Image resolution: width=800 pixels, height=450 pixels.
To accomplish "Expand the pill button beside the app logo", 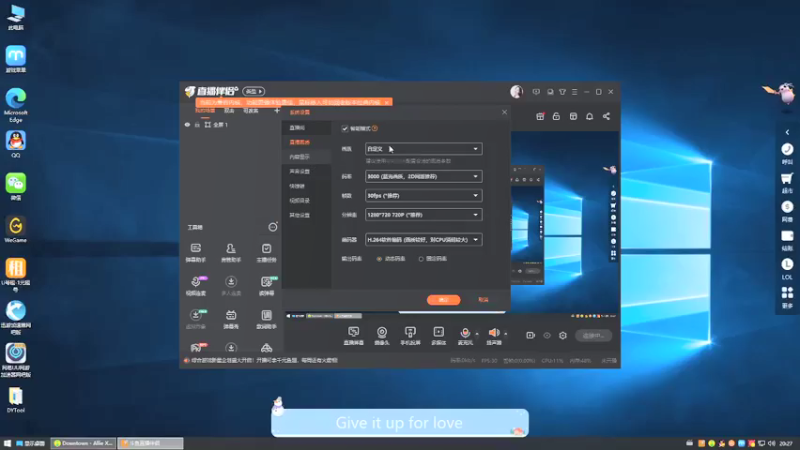I will 254,91.
